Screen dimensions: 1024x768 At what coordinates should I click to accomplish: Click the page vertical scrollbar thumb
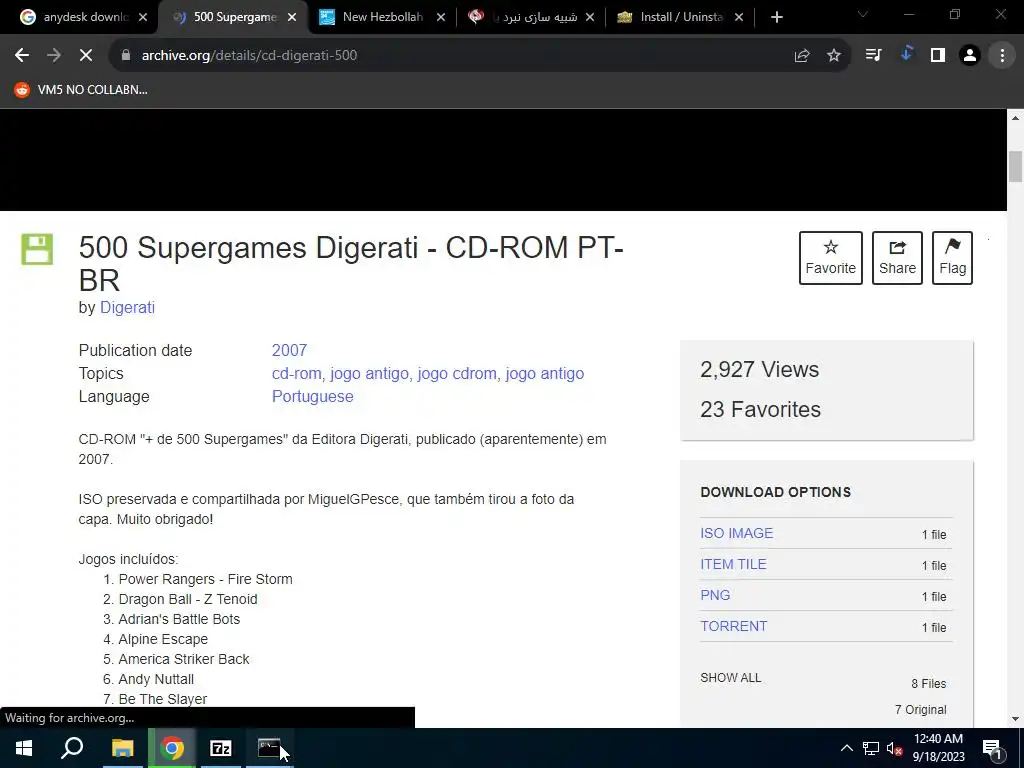point(1015,166)
